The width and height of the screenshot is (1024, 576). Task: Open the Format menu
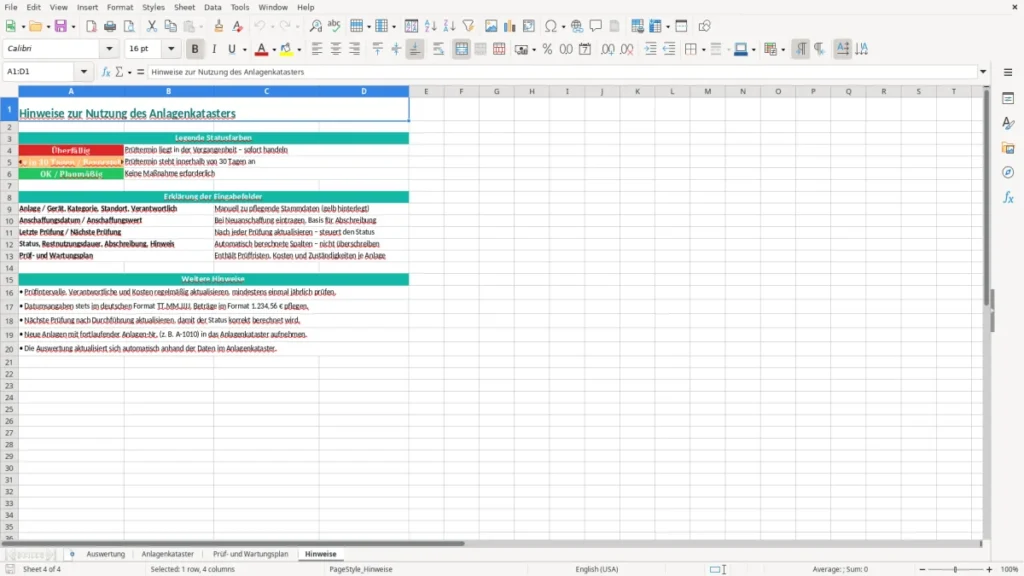[x=120, y=7]
